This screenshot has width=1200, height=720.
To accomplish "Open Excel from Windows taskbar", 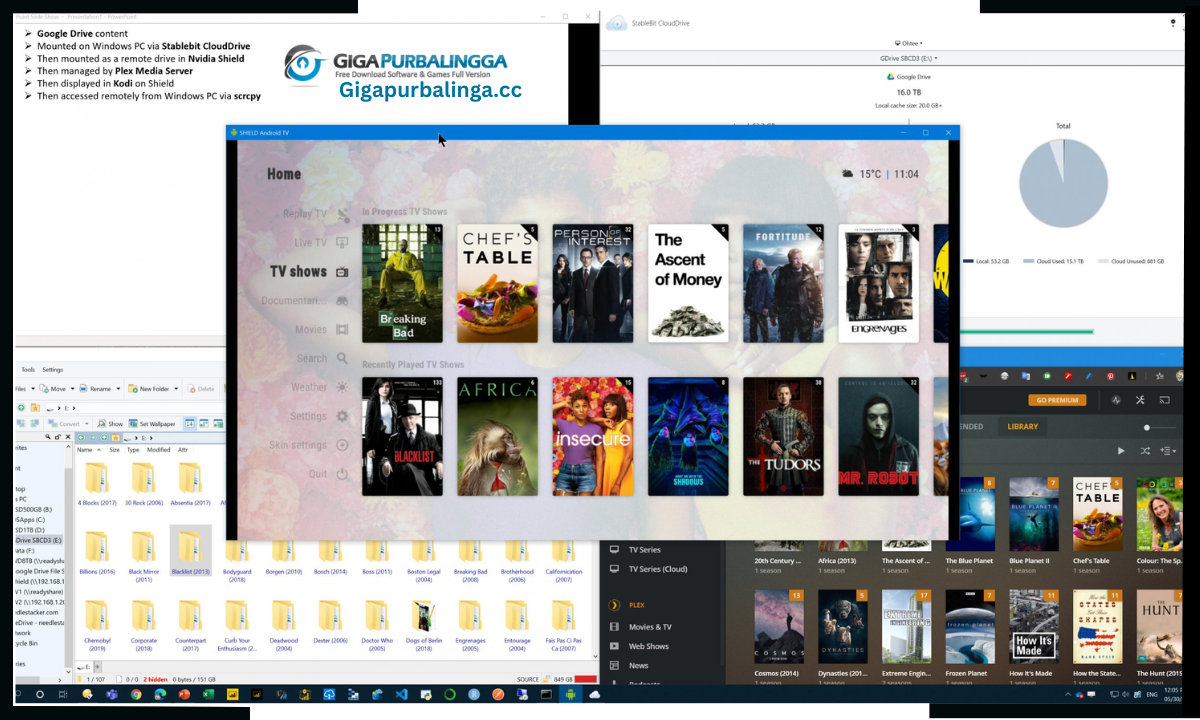I will [x=208, y=694].
